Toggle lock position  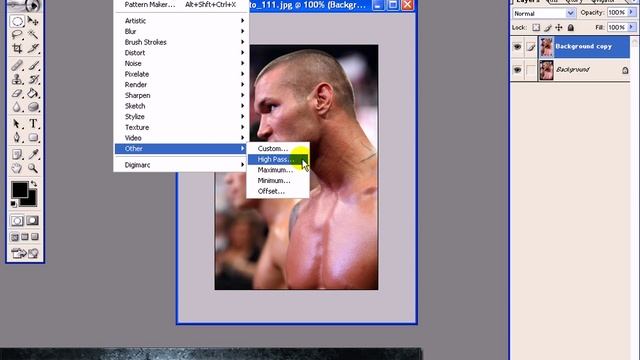point(559,28)
